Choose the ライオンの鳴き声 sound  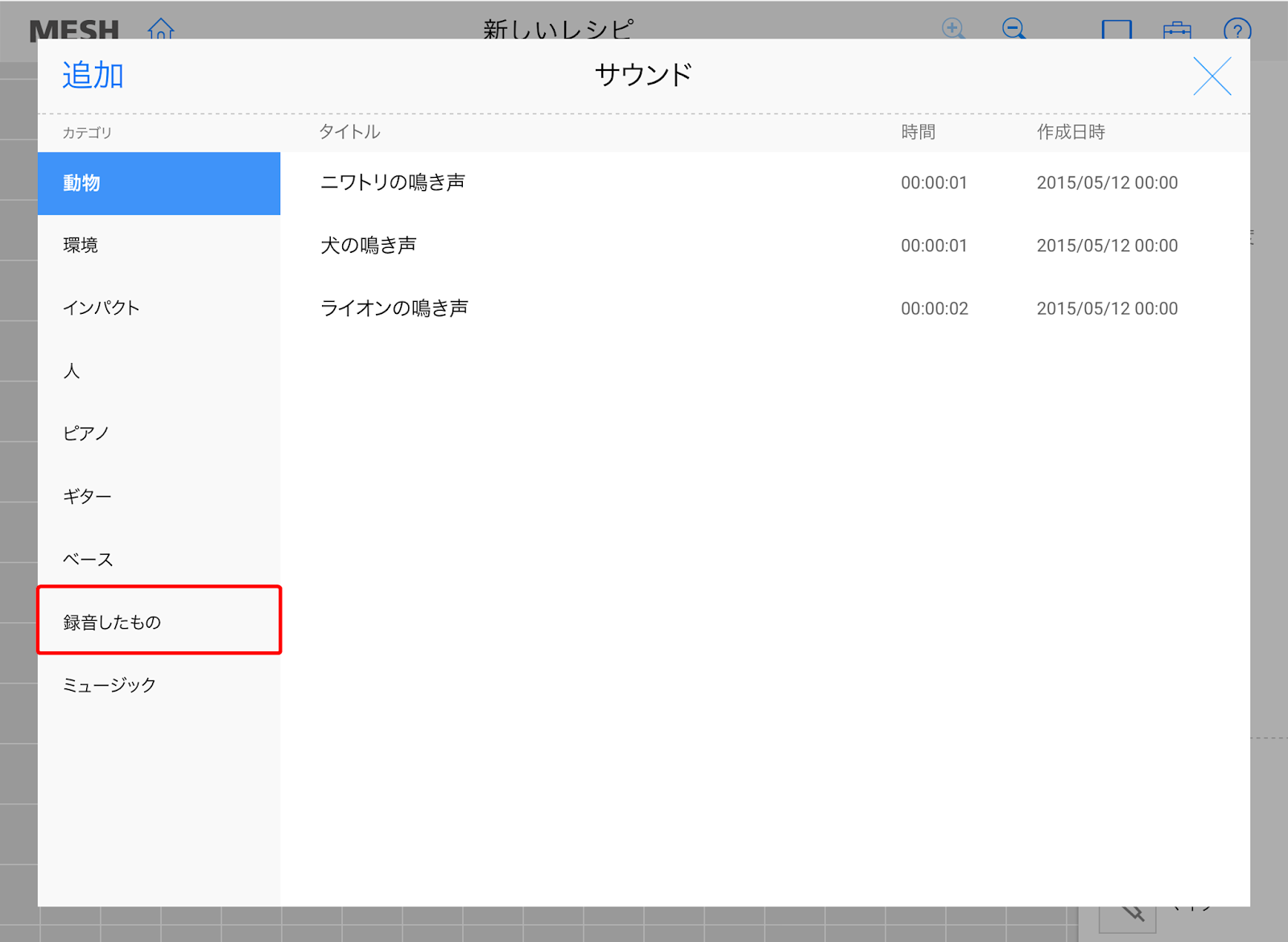[x=765, y=308]
